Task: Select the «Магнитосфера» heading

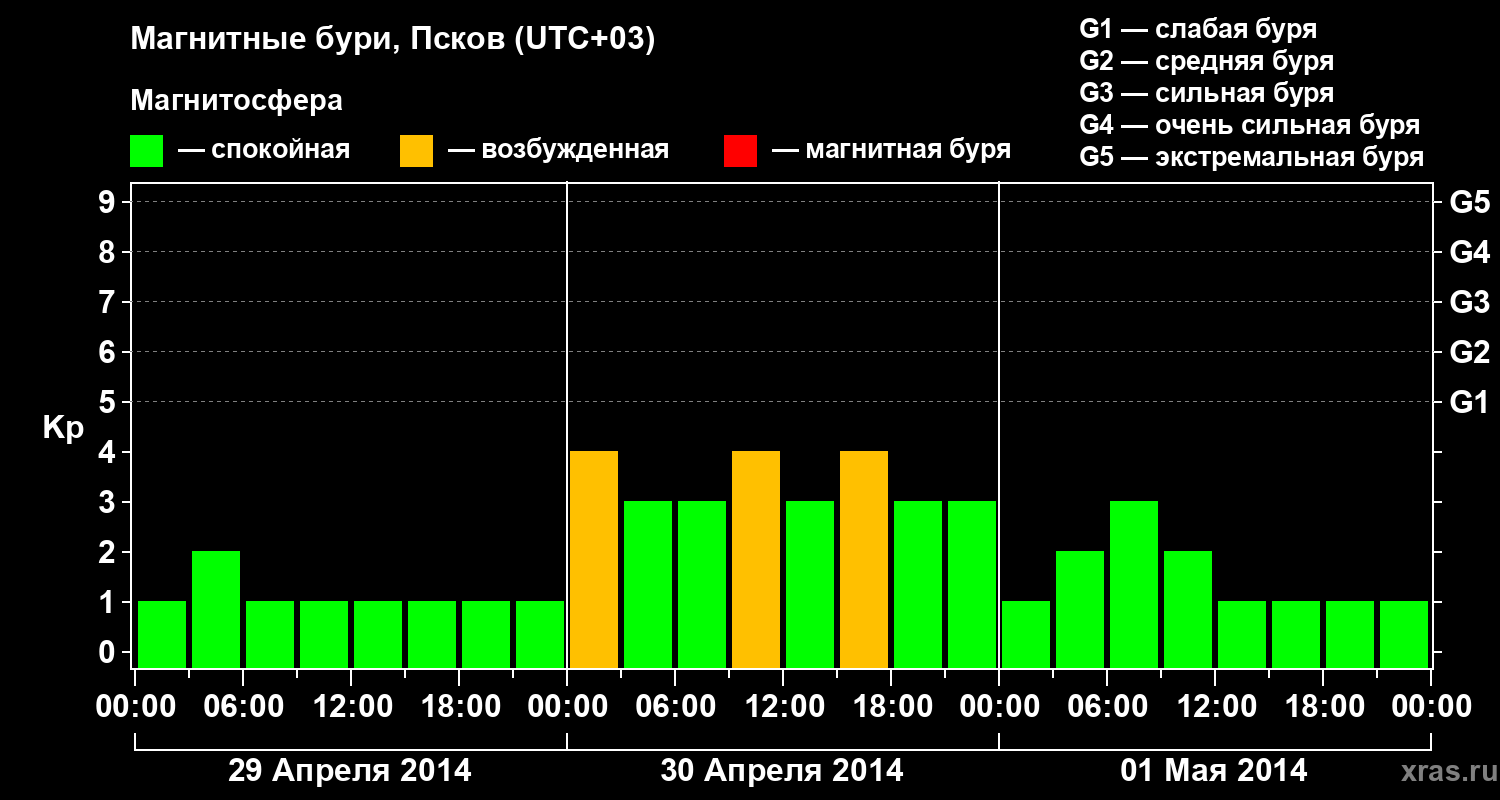Action: coord(236,101)
